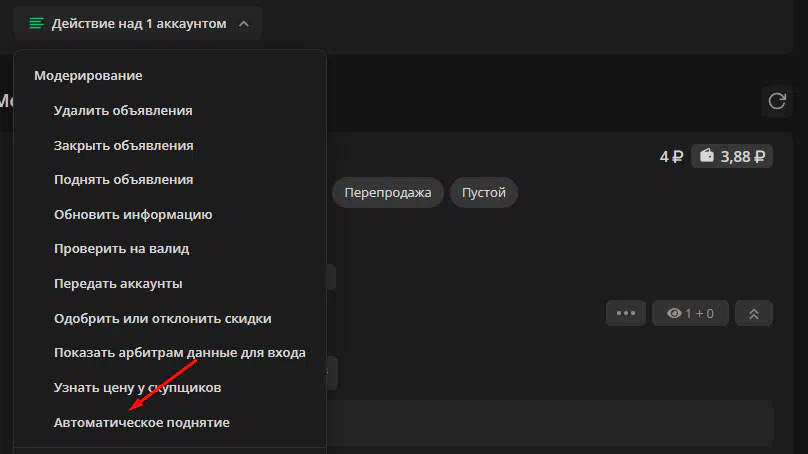Viewport: 808px width, 454px height.
Task: Collapse the 'Действие над 1 аккаунтом' dropdown
Action: pos(138,23)
